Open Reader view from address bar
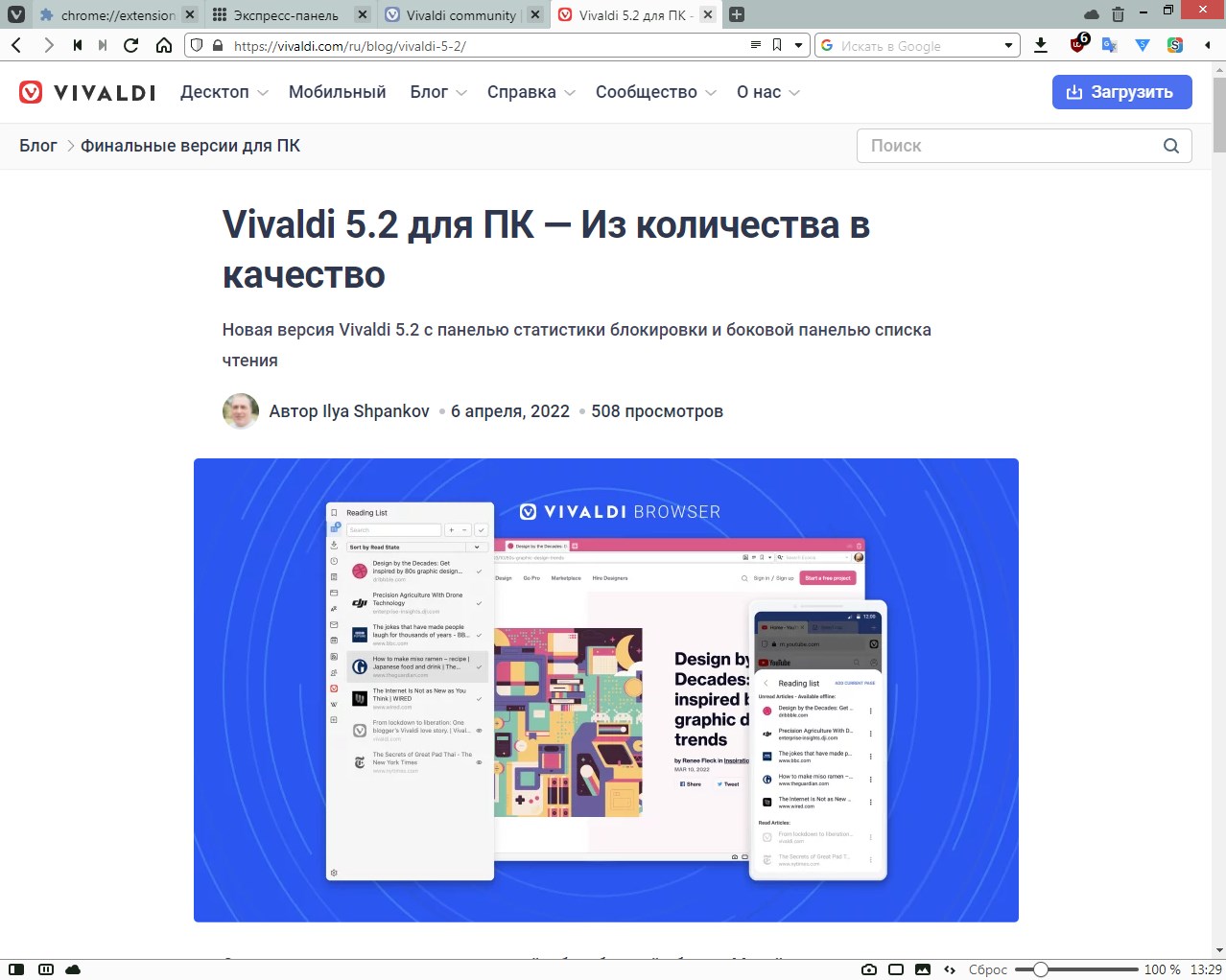 pyautogui.click(x=755, y=45)
